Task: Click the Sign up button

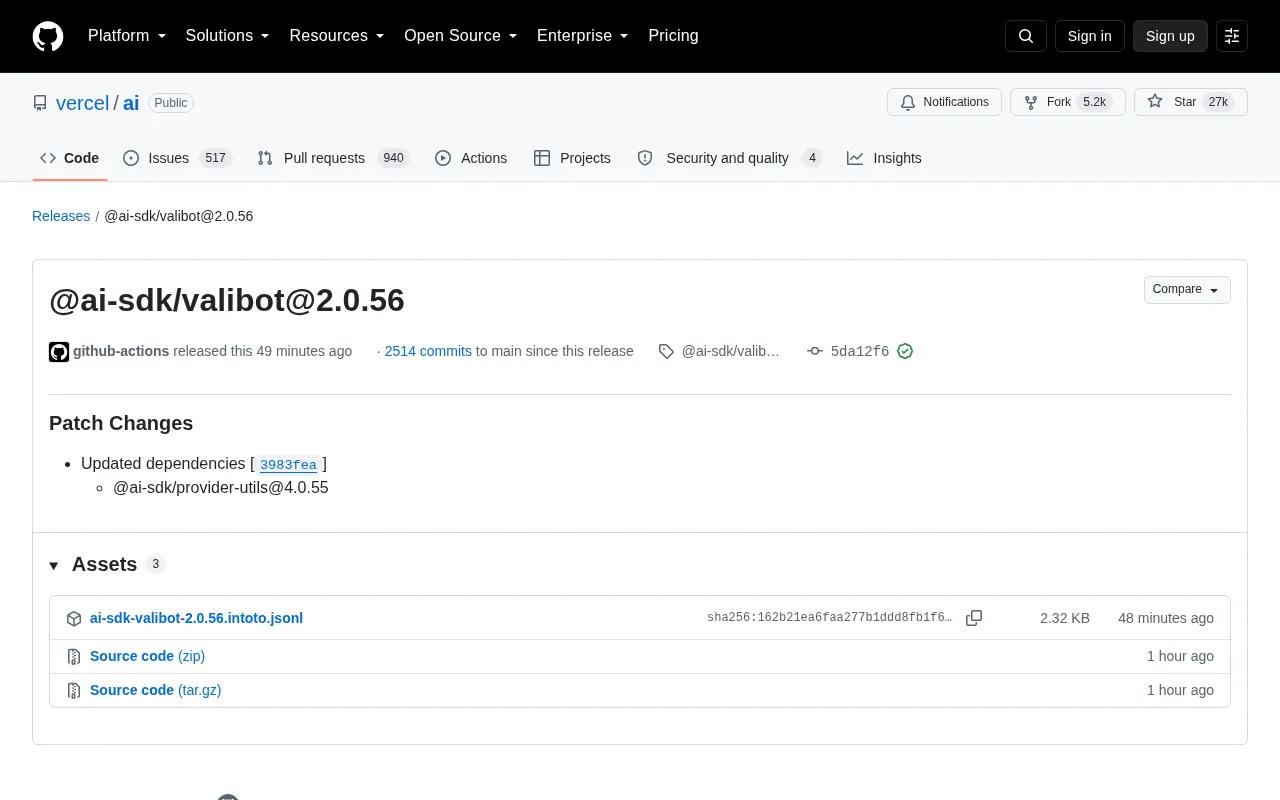Action: point(1170,36)
